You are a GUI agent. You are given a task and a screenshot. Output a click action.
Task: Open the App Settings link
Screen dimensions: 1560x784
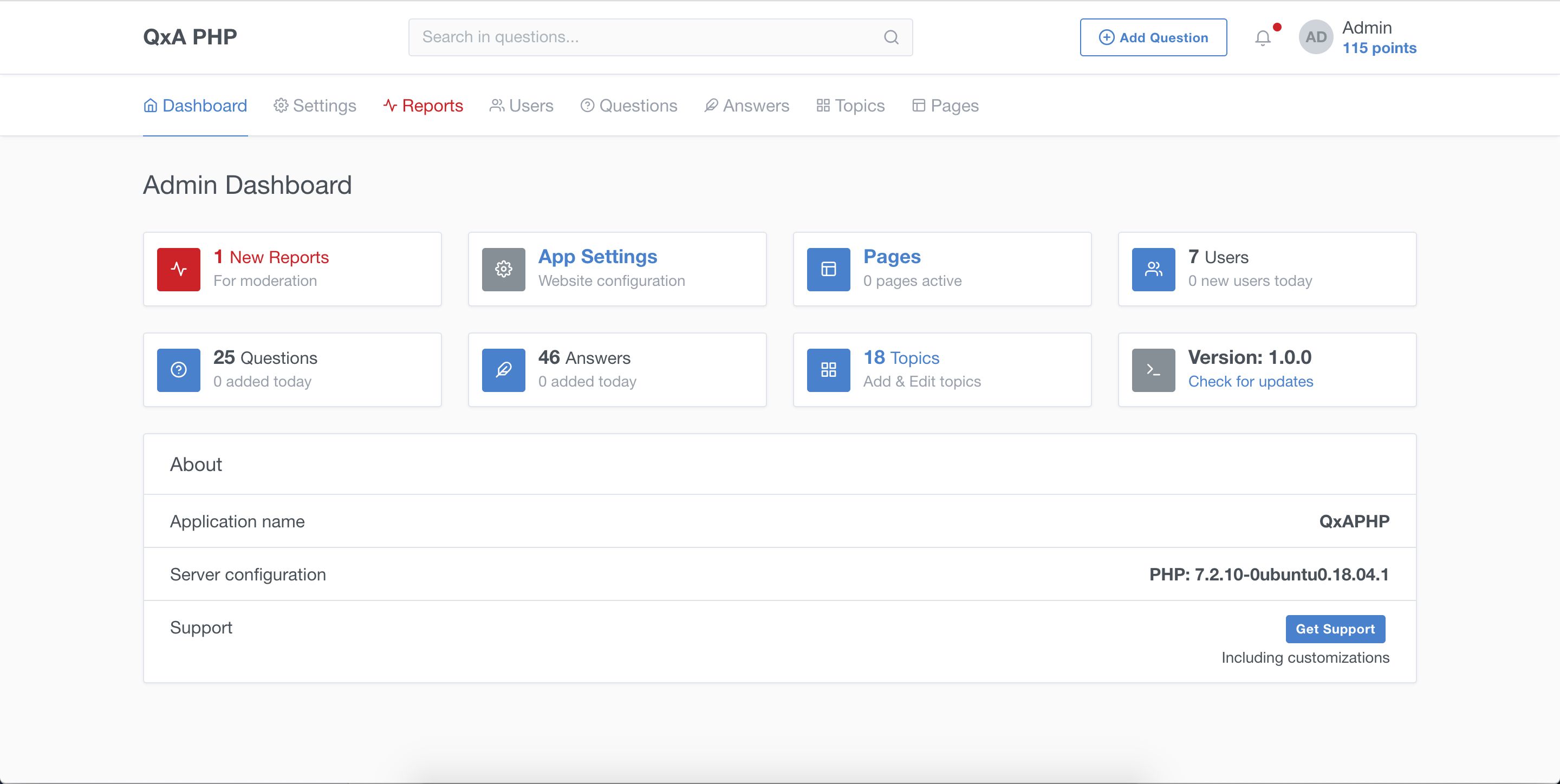point(597,257)
